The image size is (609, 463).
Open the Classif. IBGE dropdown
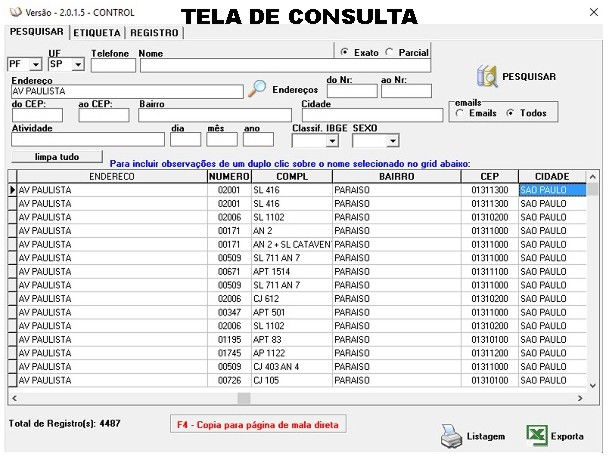pyautogui.click(x=332, y=141)
